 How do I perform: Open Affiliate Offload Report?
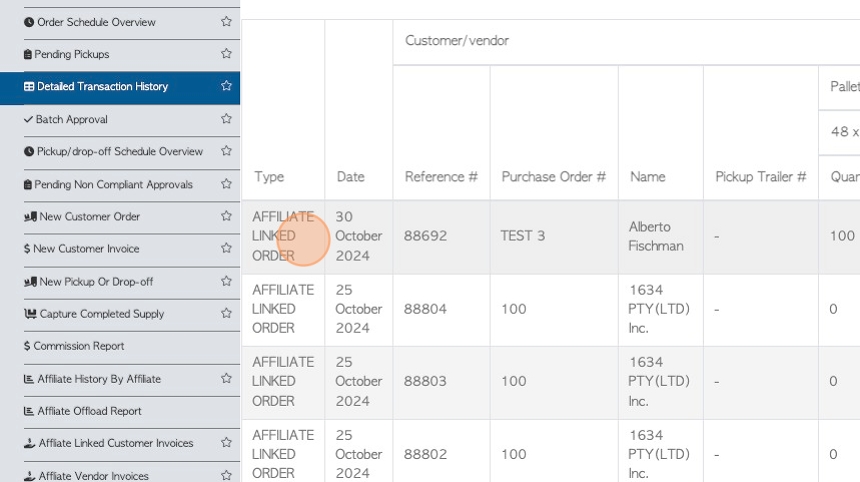(89, 411)
